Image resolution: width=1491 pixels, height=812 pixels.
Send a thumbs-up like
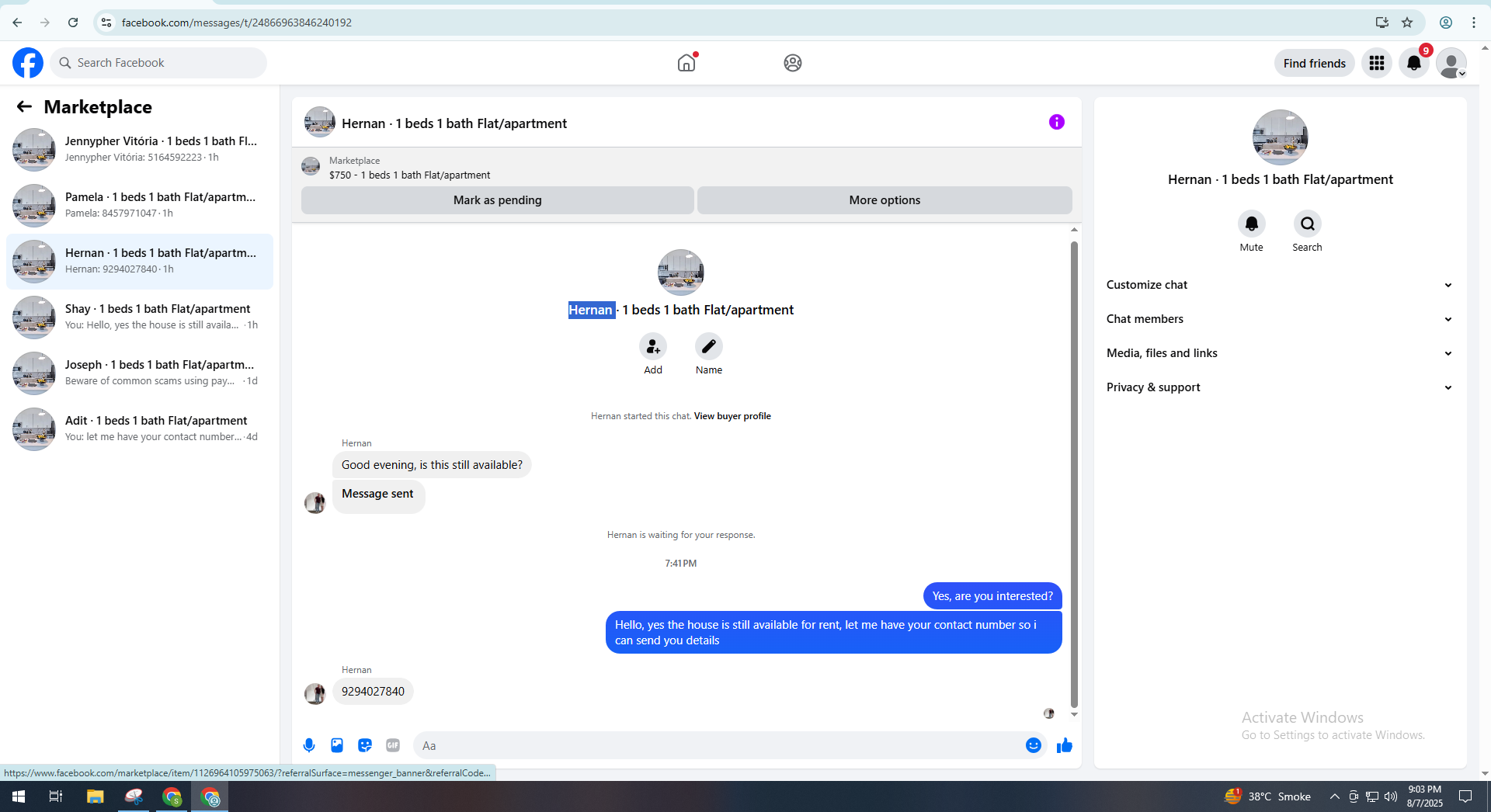[x=1064, y=745]
